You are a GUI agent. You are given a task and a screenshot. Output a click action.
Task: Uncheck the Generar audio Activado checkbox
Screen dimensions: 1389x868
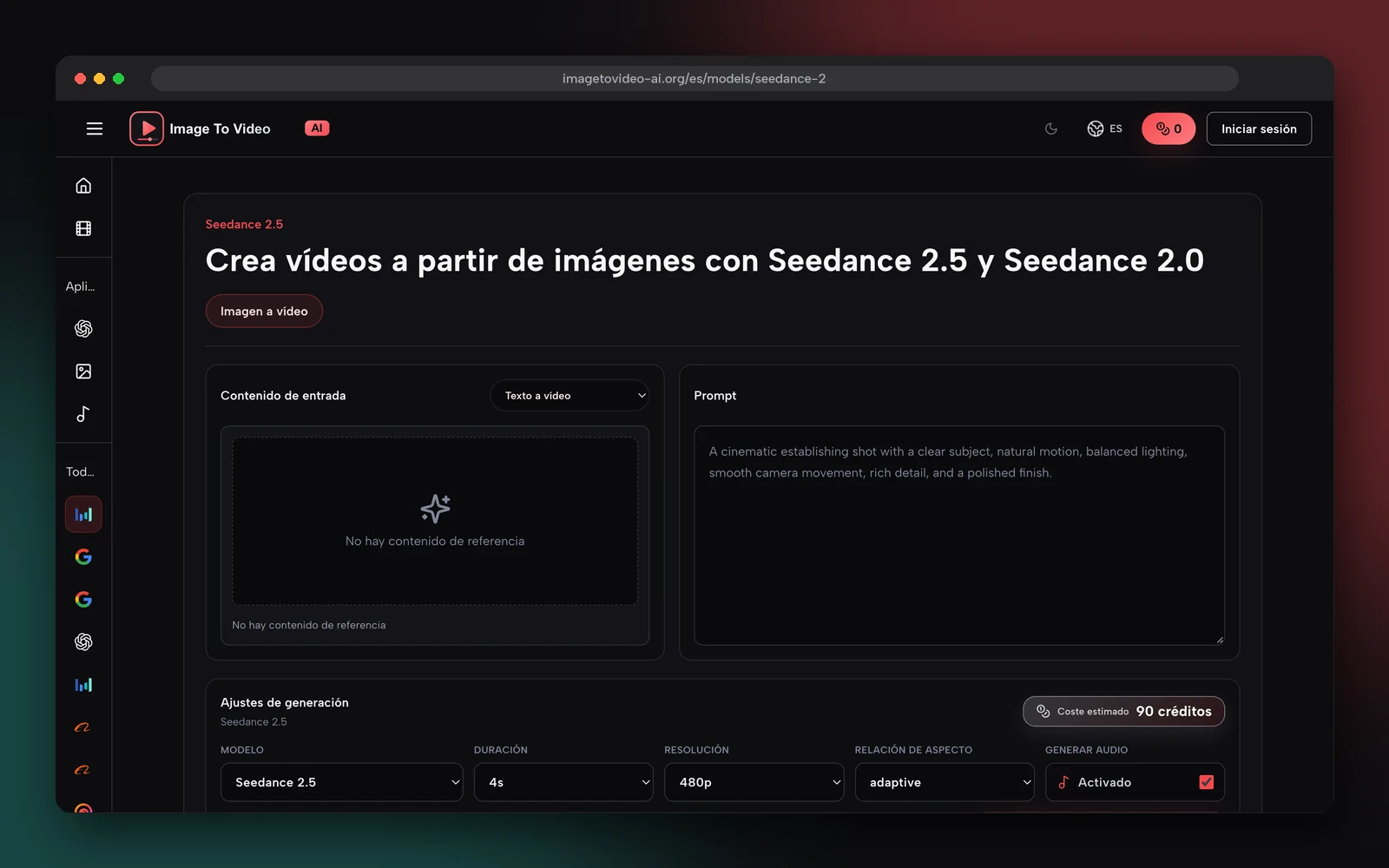click(1206, 782)
